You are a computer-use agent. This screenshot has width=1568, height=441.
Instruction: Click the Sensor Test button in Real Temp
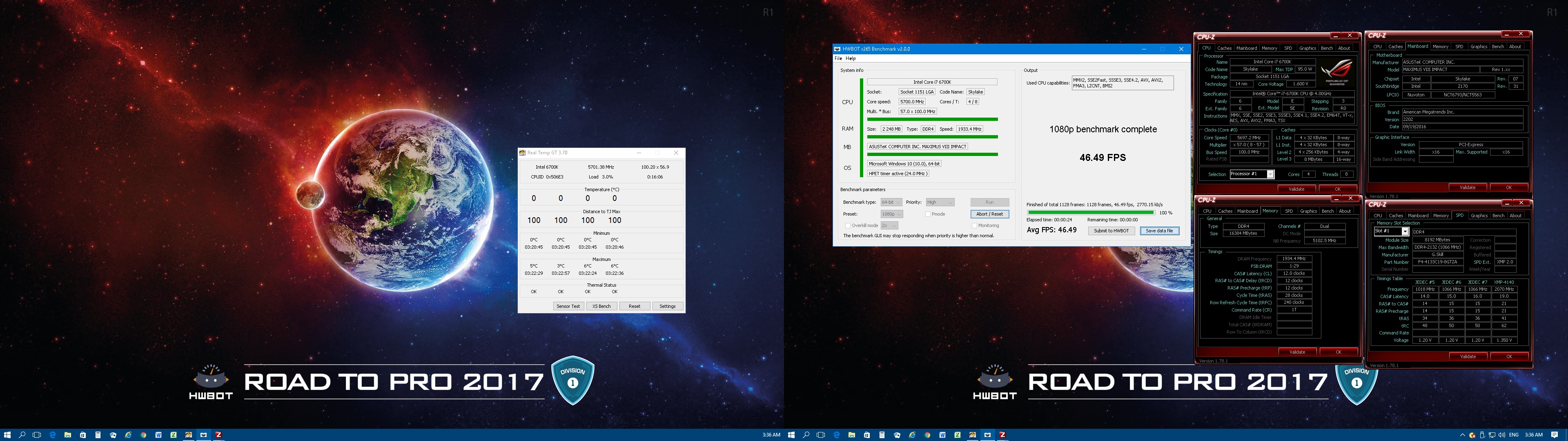click(x=568, y=306)
